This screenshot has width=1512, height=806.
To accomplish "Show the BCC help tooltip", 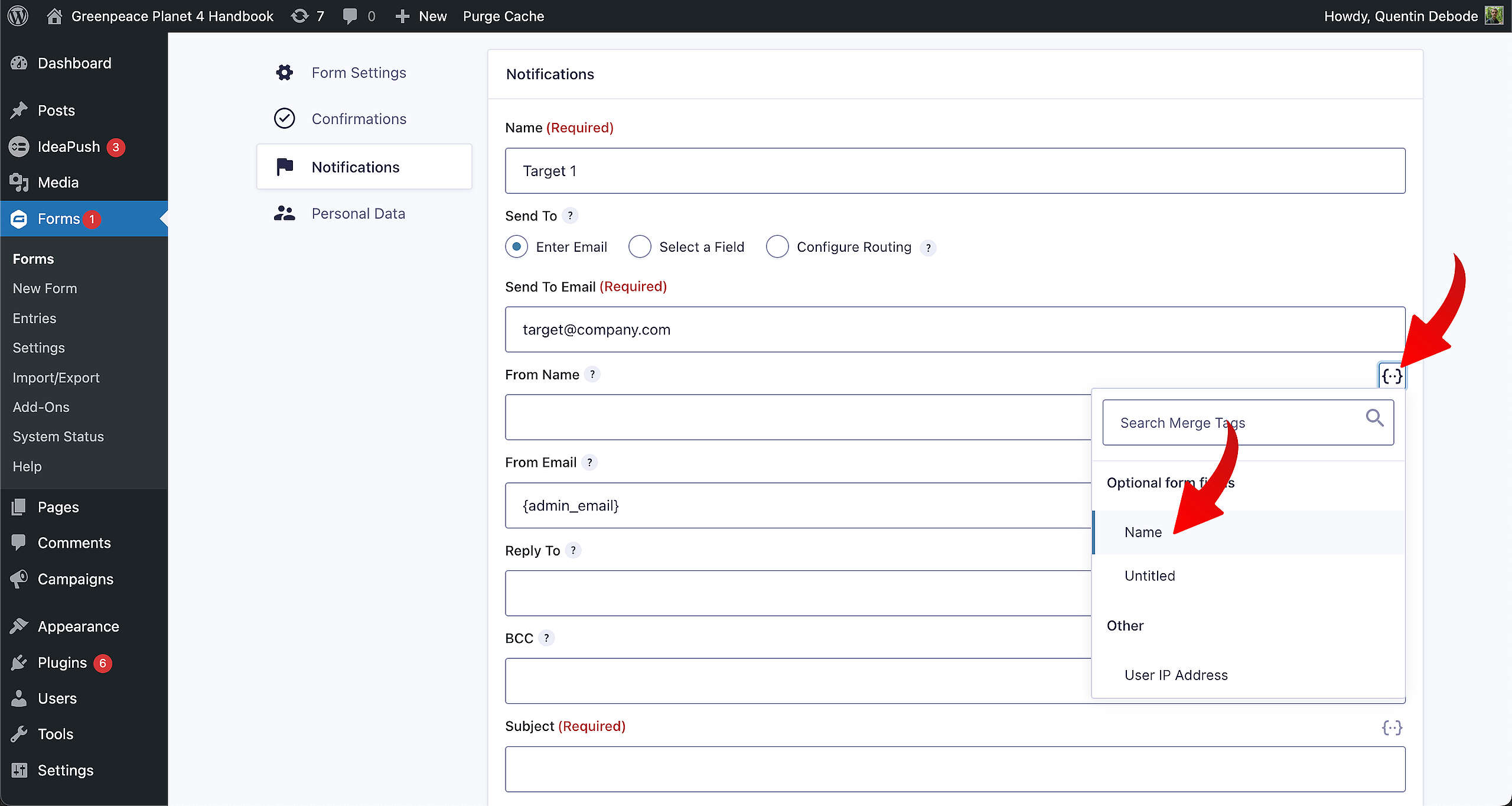I will pyautogui.click(x=546, y=638).
